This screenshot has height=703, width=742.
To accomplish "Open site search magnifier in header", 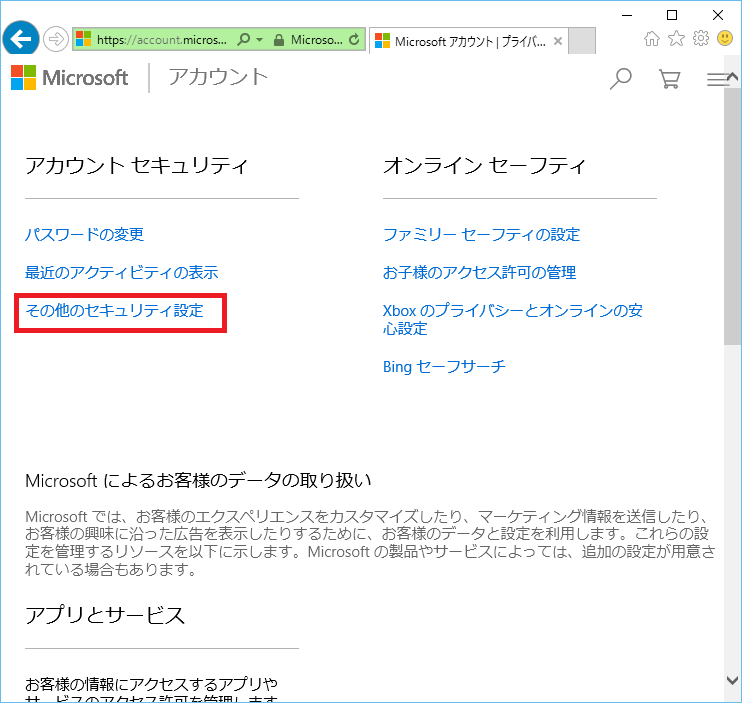I will 620,79.
